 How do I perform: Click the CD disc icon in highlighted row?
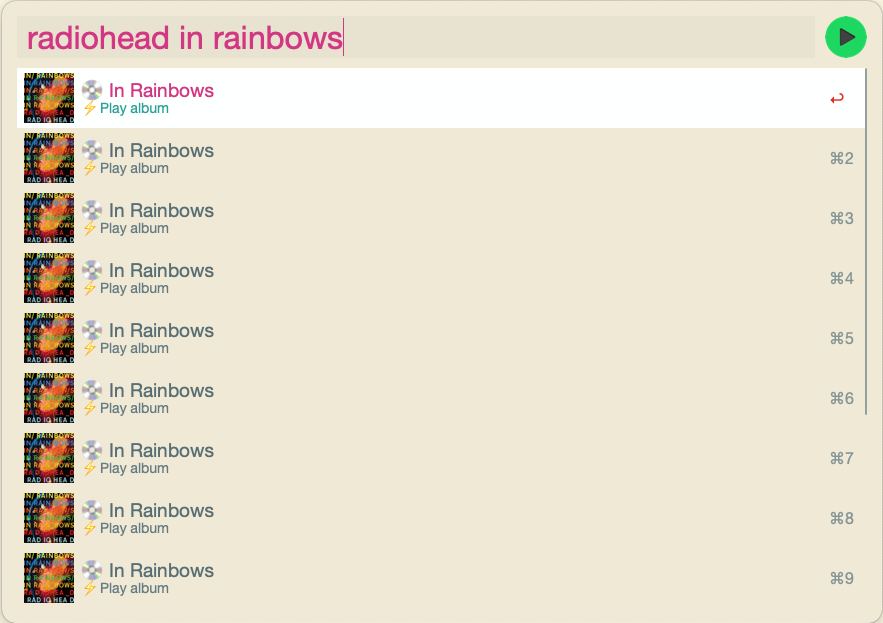point(92,90)
